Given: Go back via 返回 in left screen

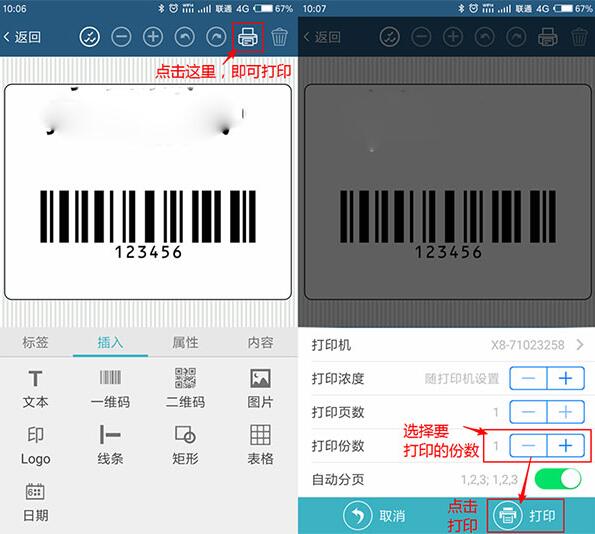Looking at the screenshot, I should pyautogui.click(x=22, y=37).
